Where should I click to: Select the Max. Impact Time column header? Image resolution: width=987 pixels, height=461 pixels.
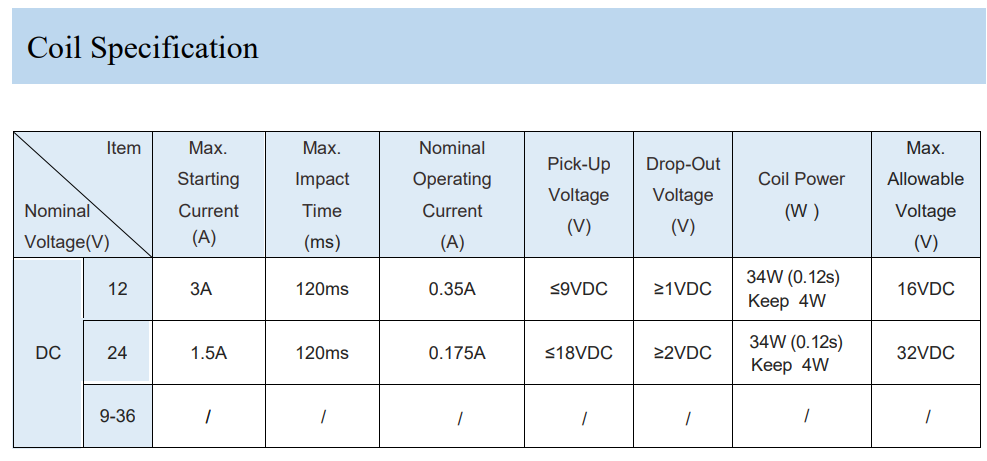[x=322, y=195]
